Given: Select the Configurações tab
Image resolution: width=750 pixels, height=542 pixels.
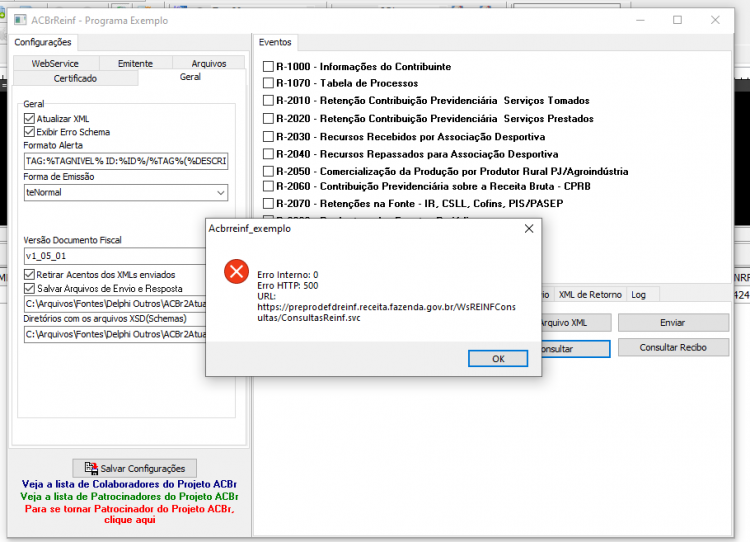Looking at the screenshot, I should point(43,42).
